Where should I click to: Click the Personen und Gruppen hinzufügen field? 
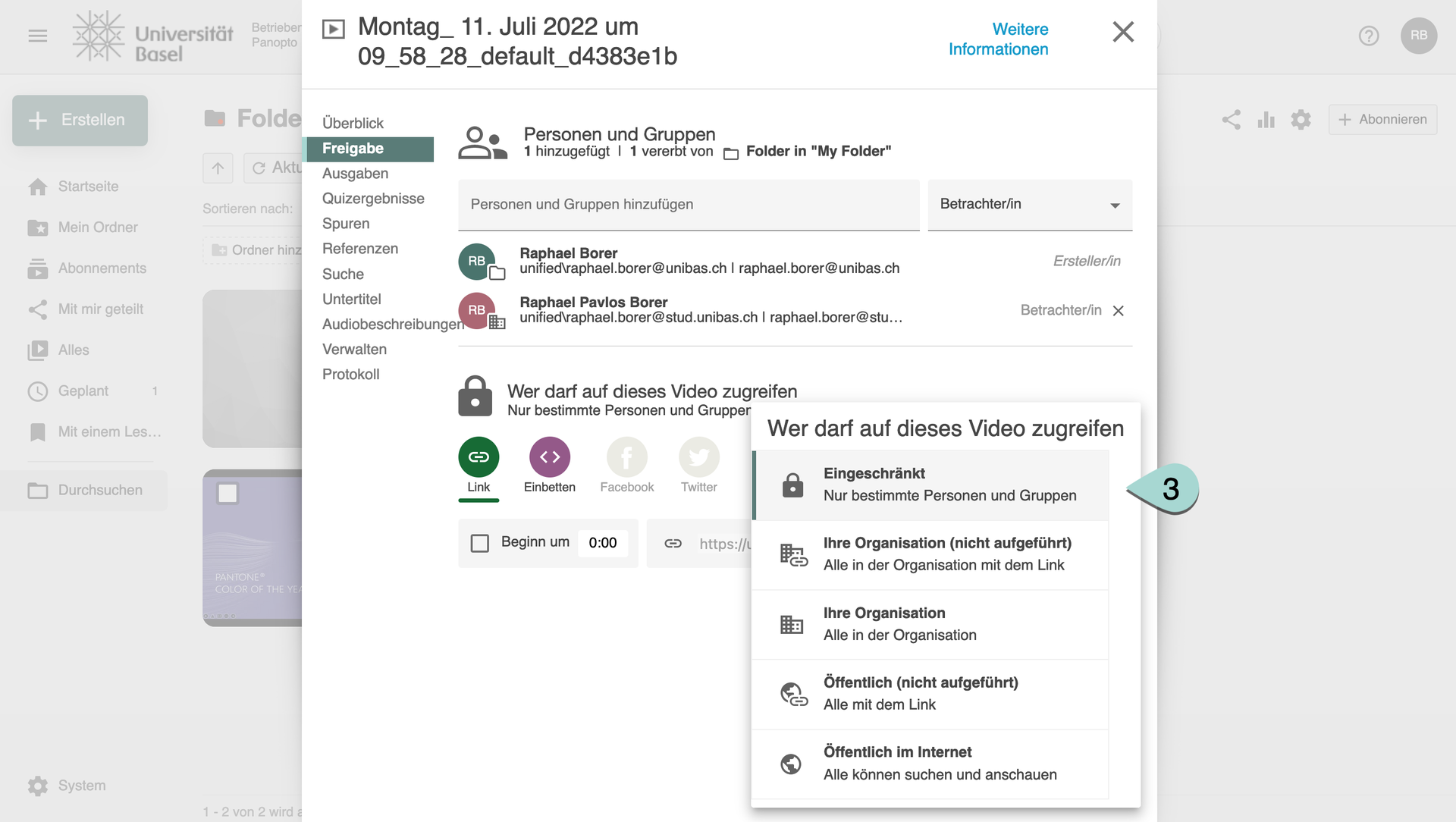point(688,205)
